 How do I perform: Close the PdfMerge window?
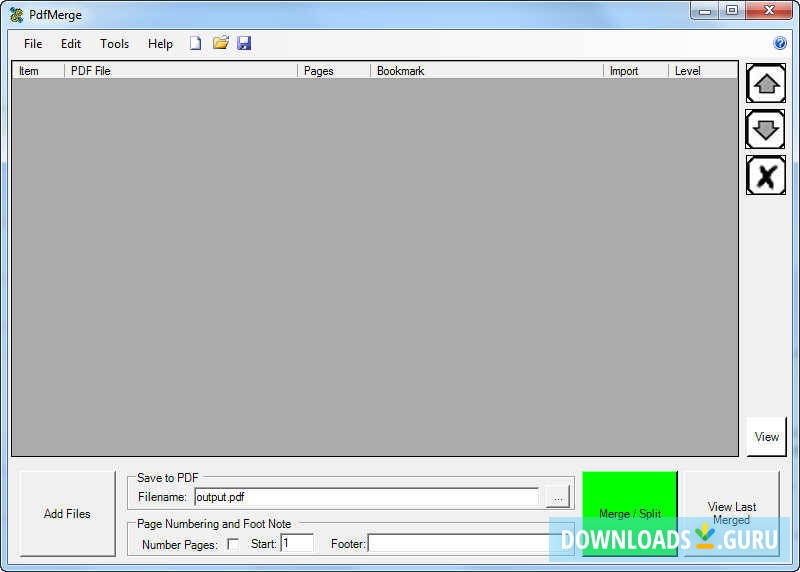pos(769,11)
